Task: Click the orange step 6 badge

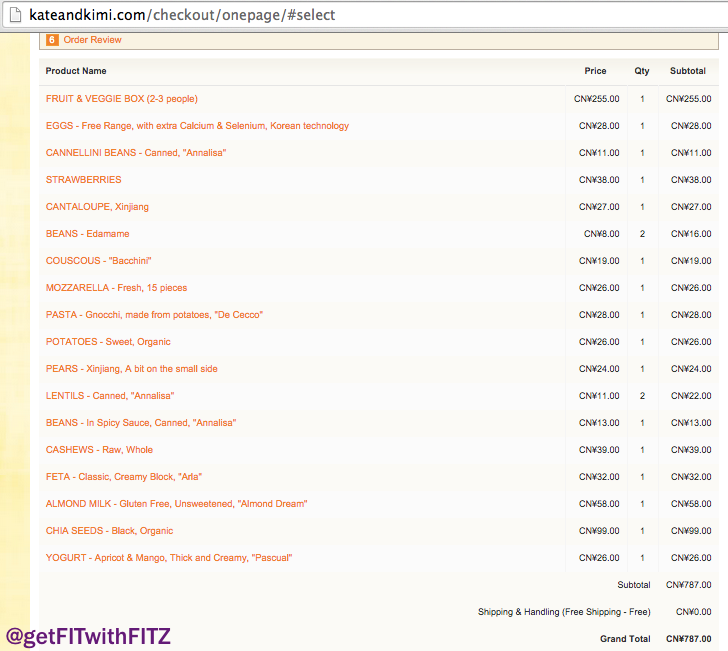Action: pos(52,40)
